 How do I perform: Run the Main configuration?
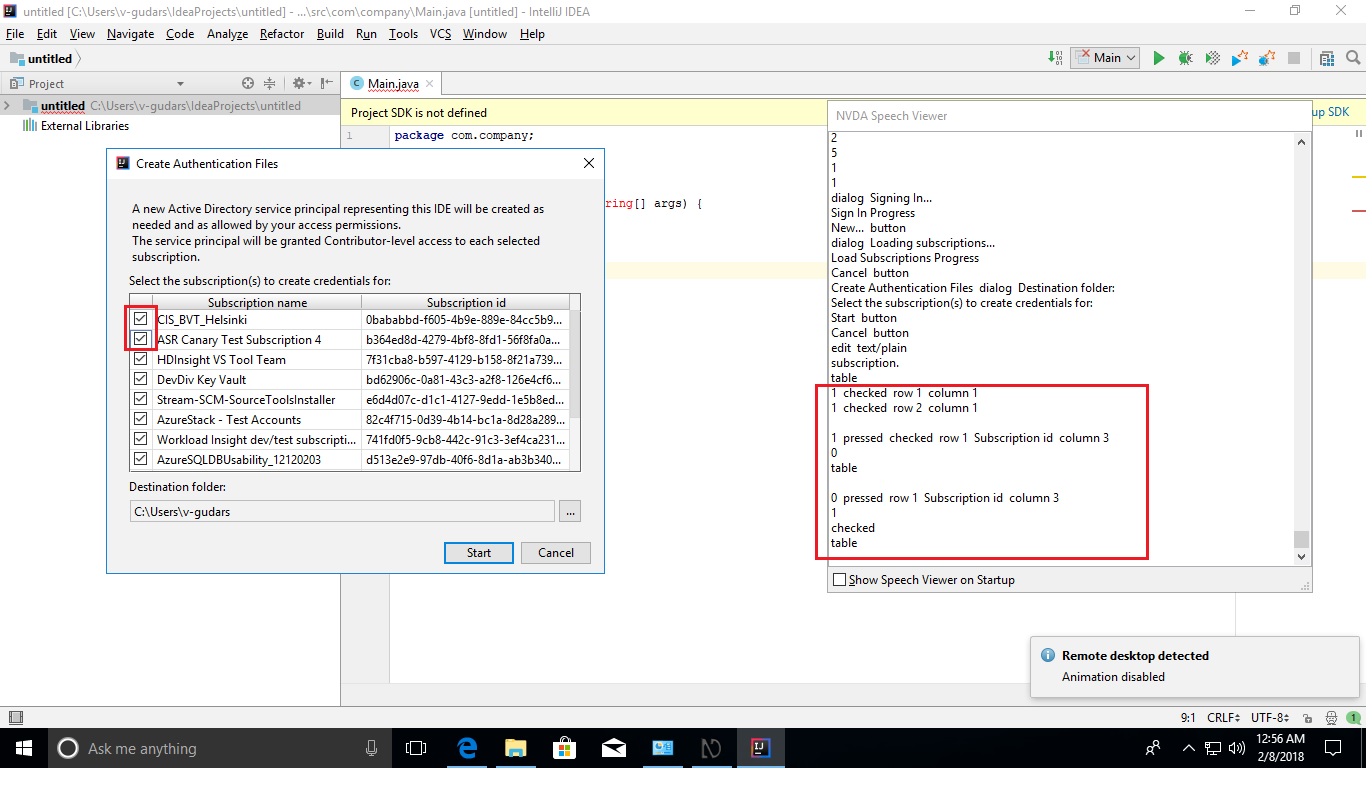point(1158,58)
